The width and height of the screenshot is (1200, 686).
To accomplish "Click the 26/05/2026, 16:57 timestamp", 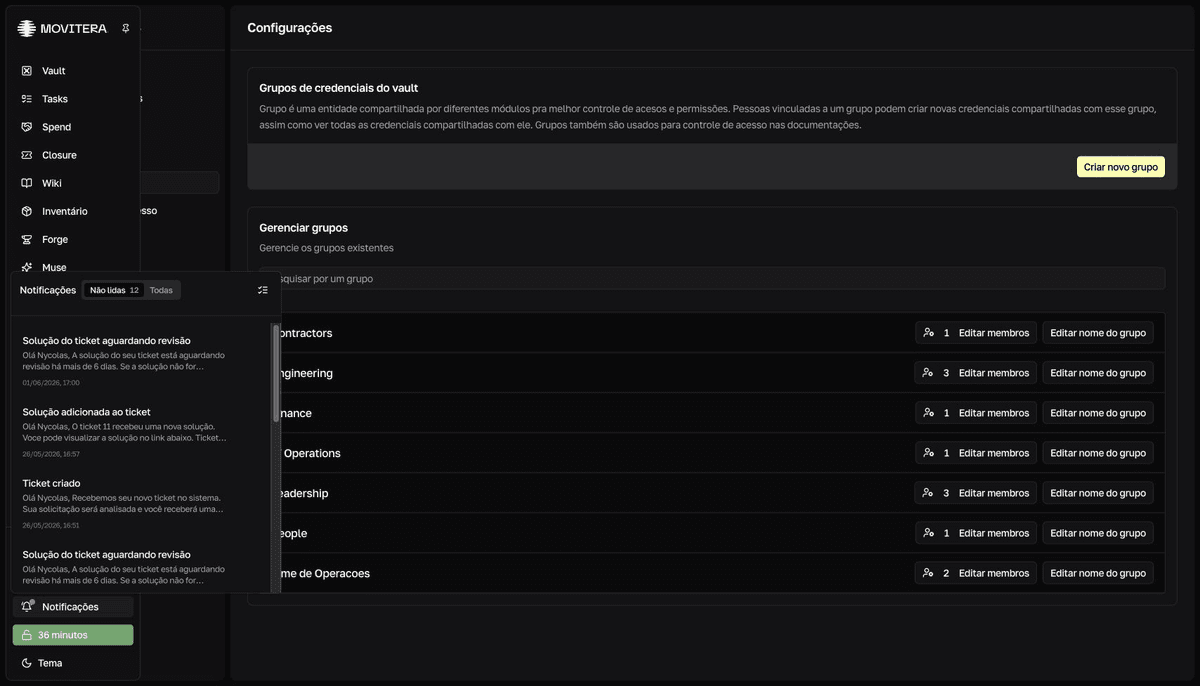I will coord(51,454).
